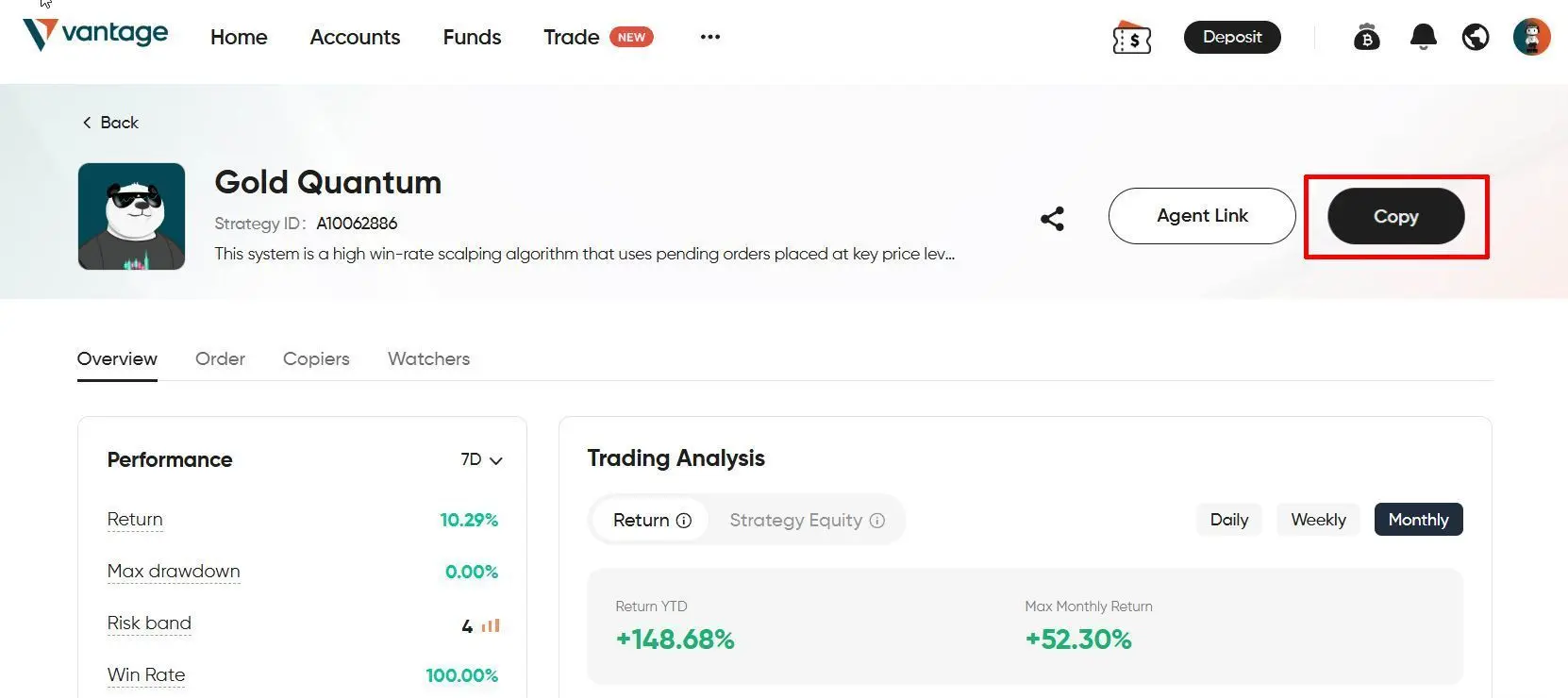Open the 7D performance period dropdown
Viewport: 1568px width, 698px height.
click(481, 459)
